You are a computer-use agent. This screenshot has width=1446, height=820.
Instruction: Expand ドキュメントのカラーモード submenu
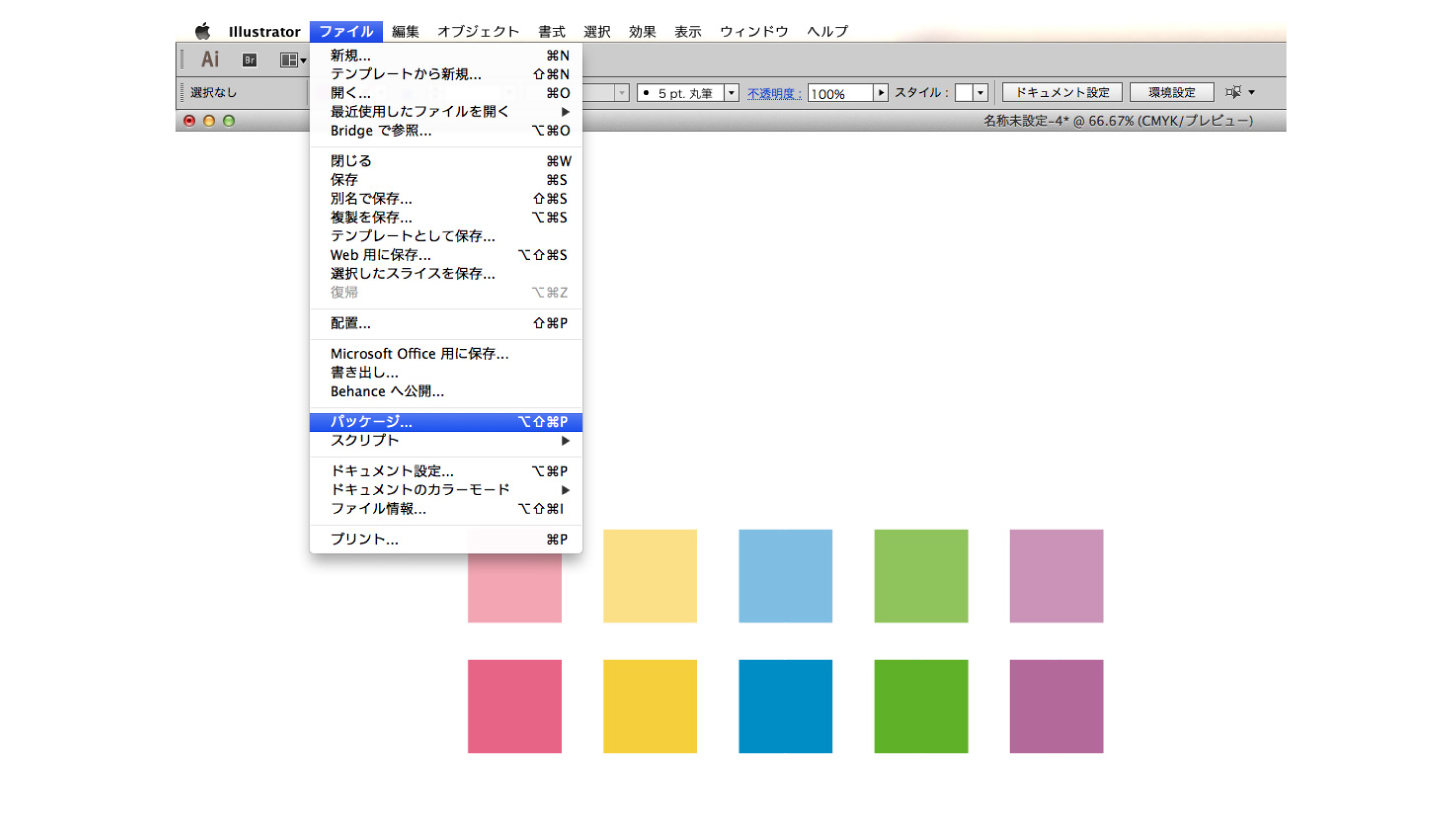(446, 490)
